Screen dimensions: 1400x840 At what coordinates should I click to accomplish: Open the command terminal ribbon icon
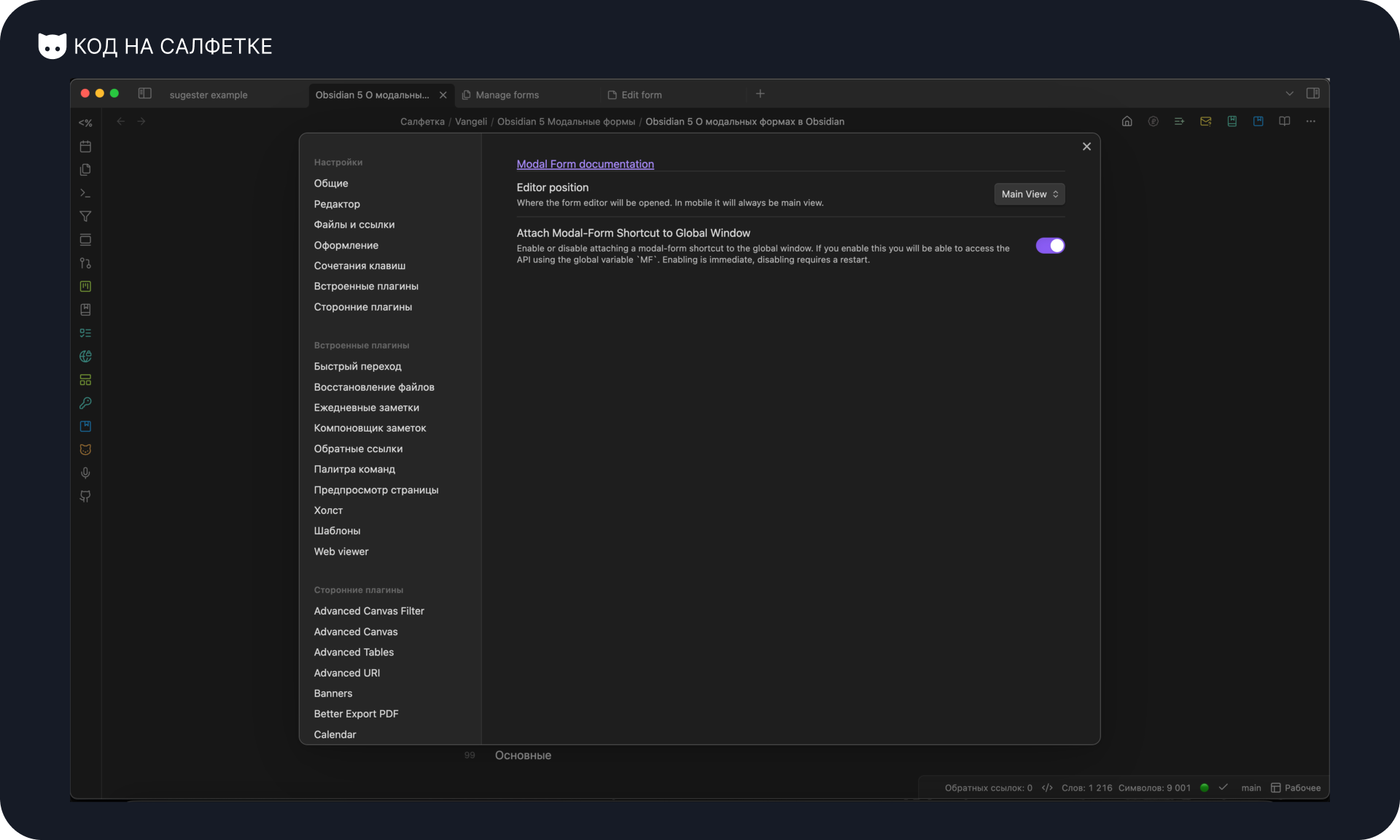pyautogui.click(x=85, y=193)
